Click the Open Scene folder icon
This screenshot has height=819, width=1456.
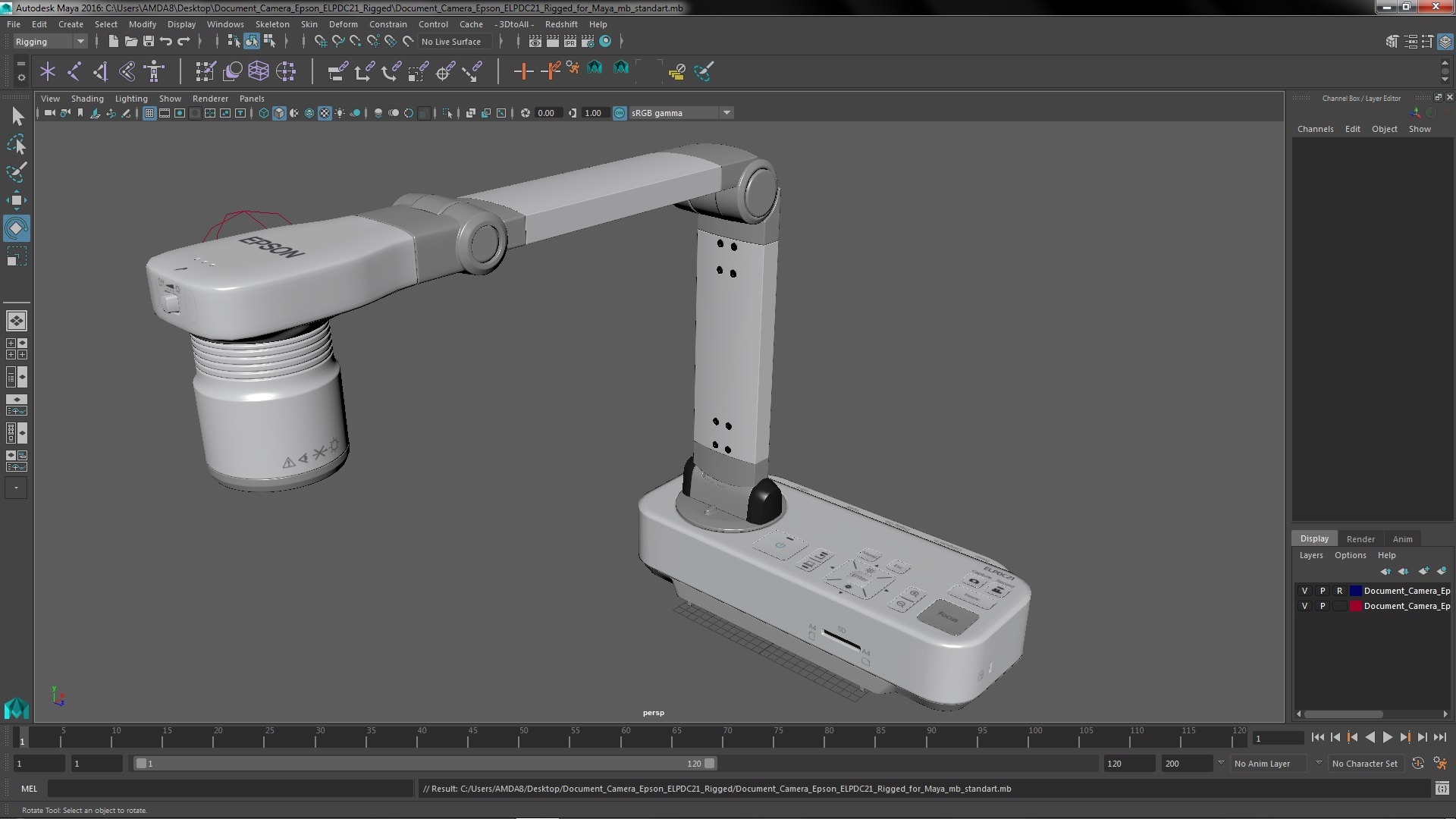(130, 42)
